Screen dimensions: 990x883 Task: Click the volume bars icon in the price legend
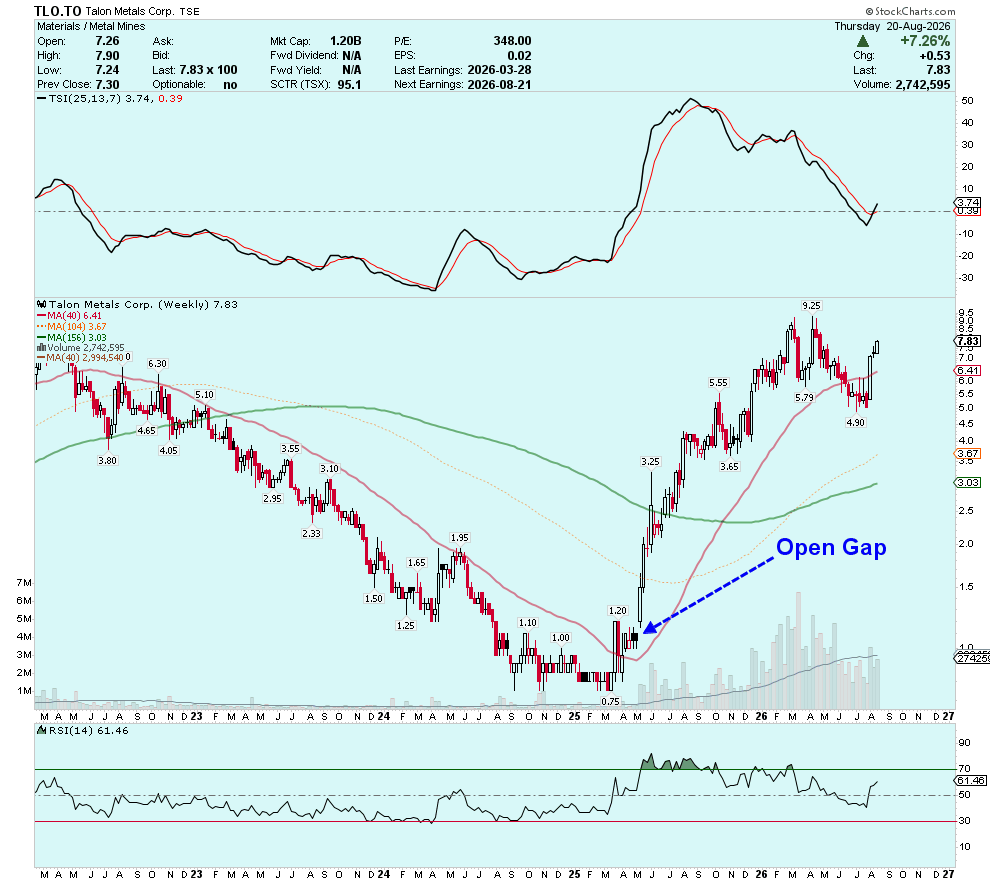pos(41,347)
